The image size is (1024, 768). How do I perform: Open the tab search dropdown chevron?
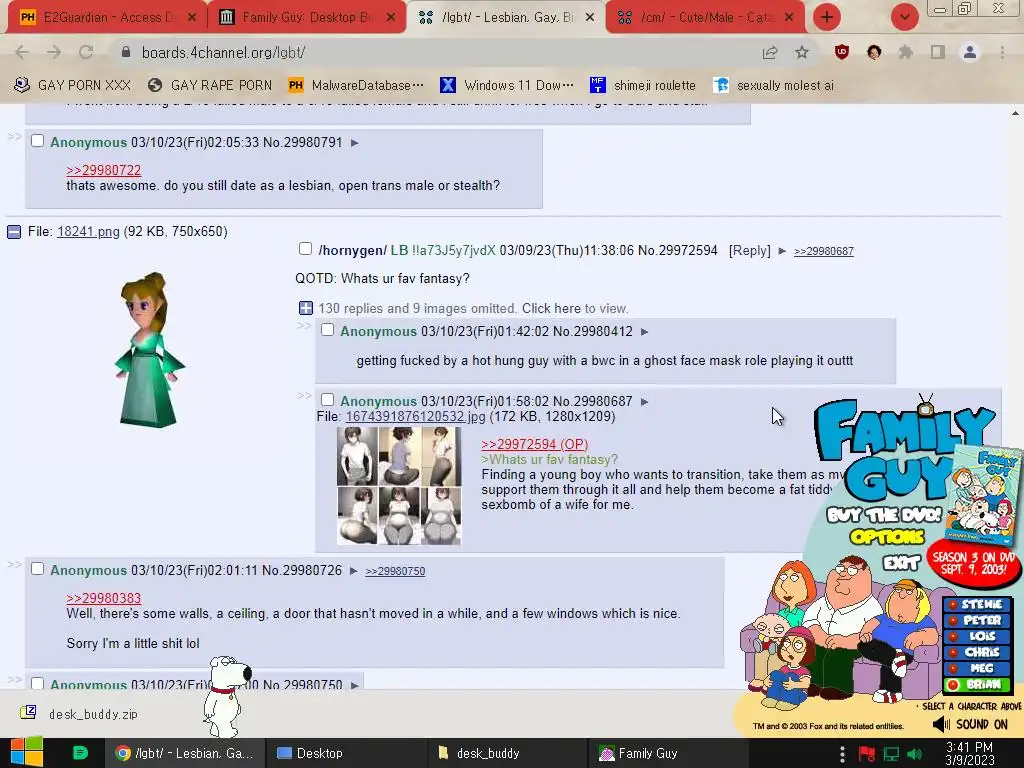click(x=904, y=17)
